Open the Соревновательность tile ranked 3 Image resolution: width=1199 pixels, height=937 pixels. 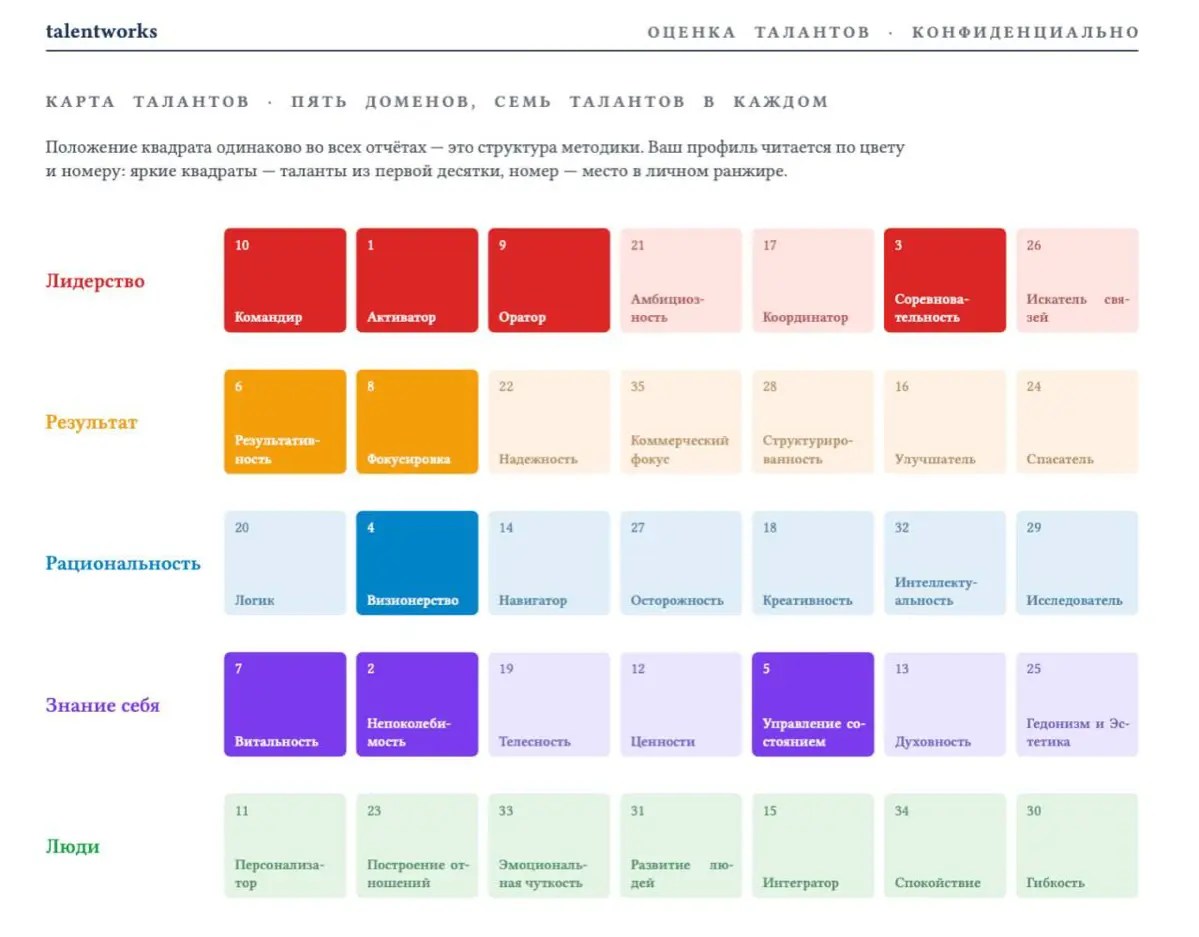[x=945, y=280]
